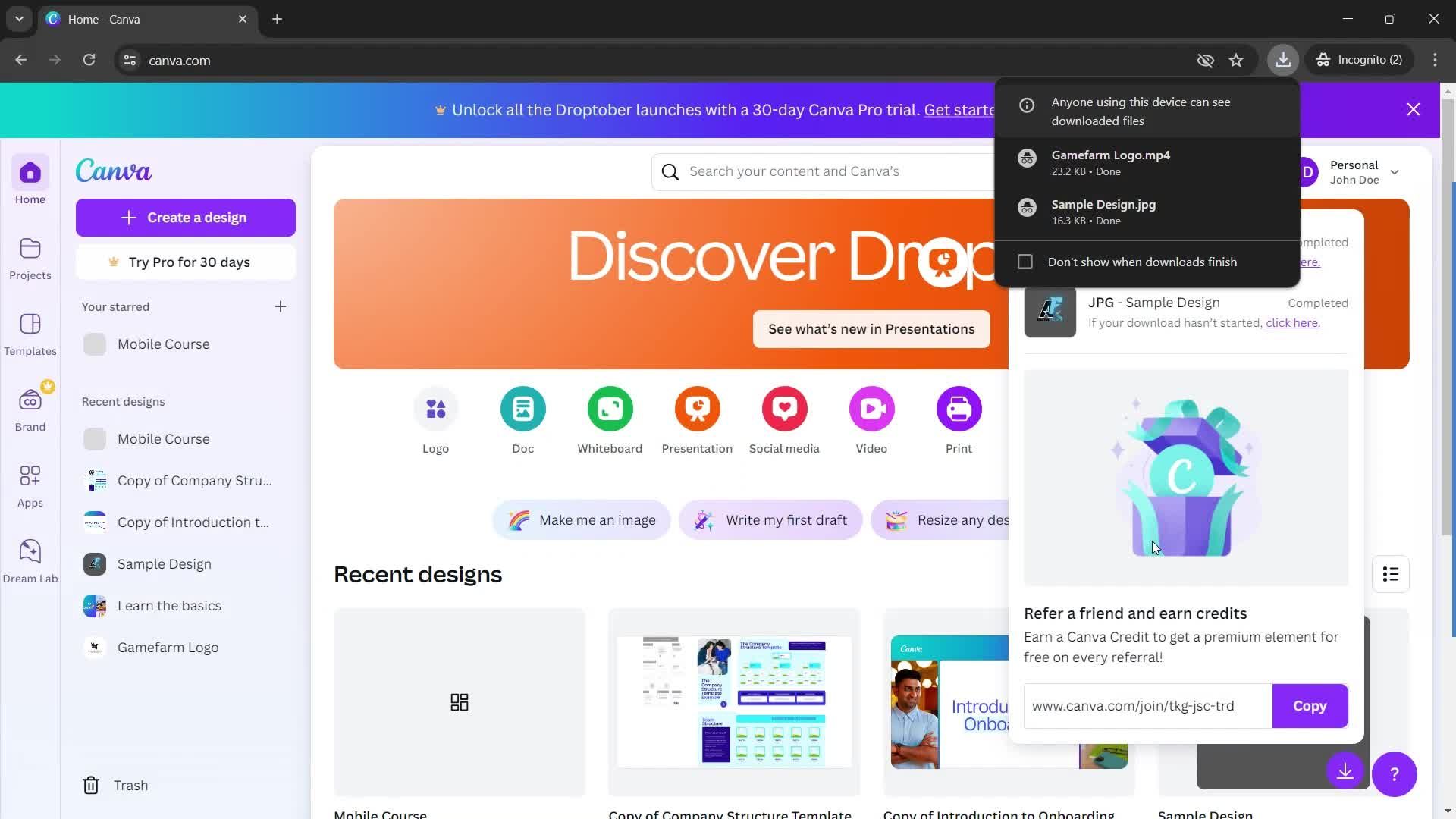
Task: Click JPG Sample Design download thumbnail
Action: tap(1050, 312)
